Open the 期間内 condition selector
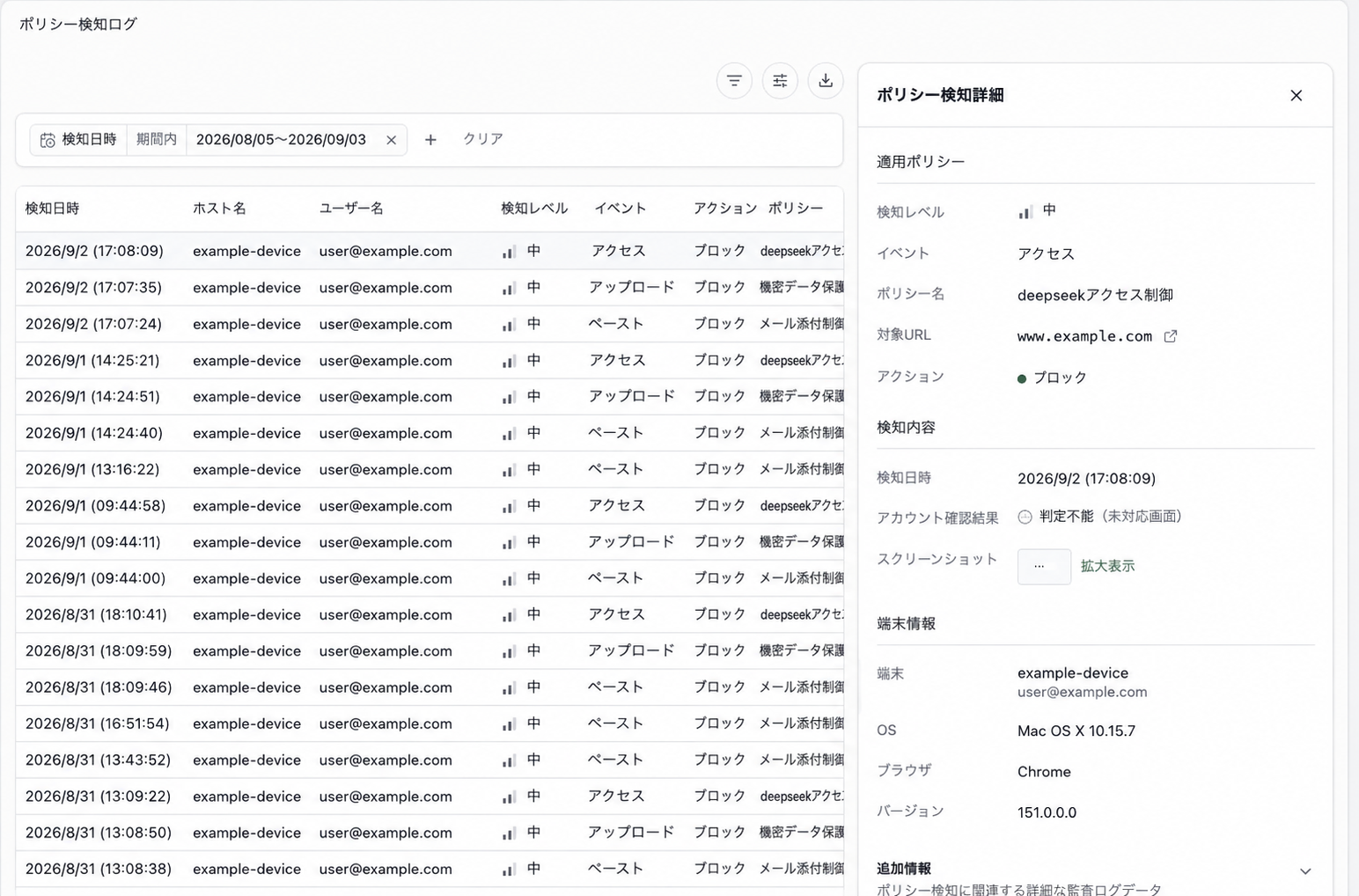1359x896 pixels. point(157,140)
